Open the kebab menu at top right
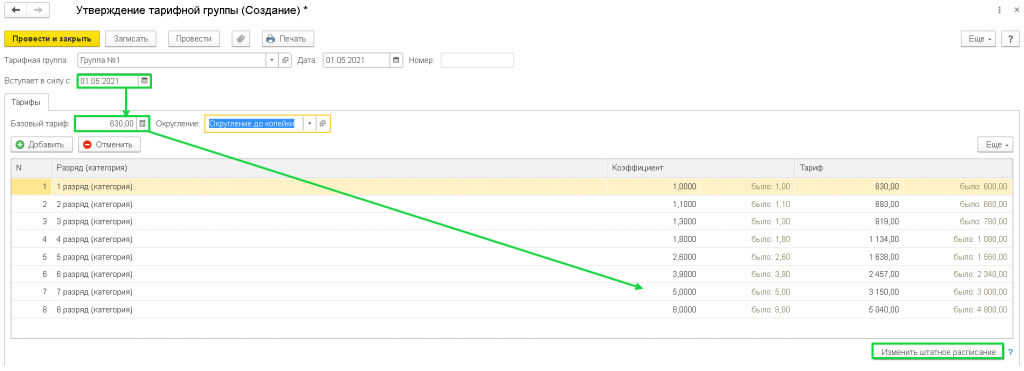Viewport: 1024px width, 371px height. [x=999, y=10]
